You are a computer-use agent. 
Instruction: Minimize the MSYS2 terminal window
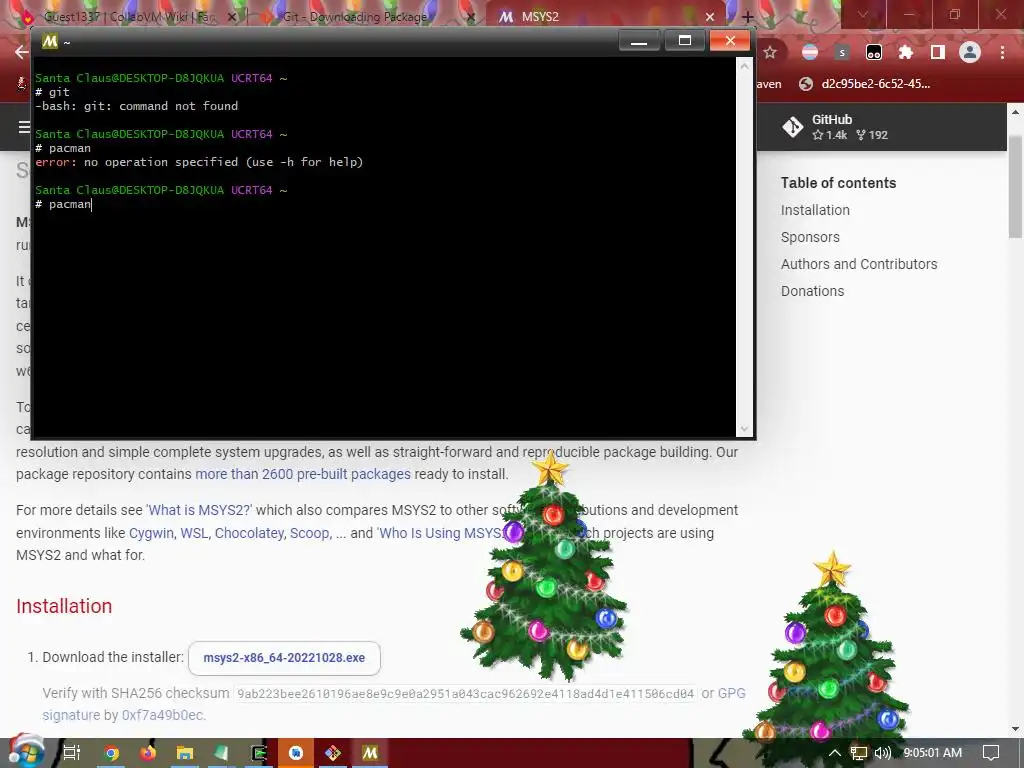pyautogui.click(x=639, y=41)
